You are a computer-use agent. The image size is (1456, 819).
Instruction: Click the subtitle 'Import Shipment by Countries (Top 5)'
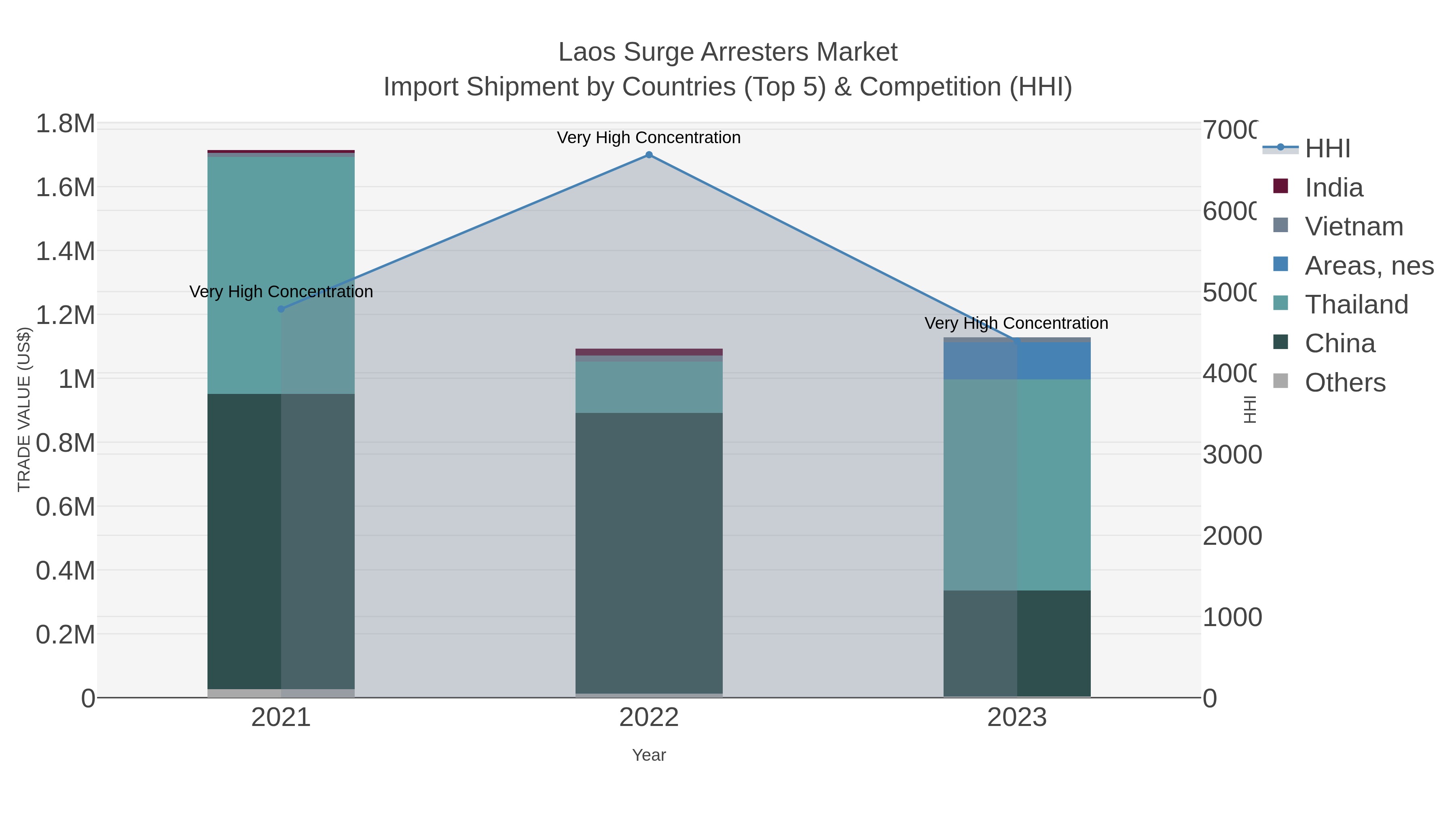pos(605,87)
